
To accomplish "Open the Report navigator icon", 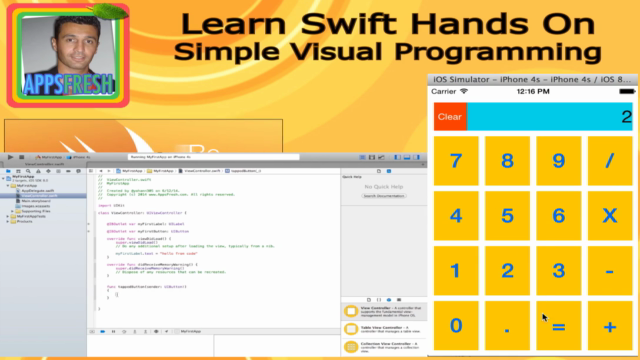I will pos(78,171).
